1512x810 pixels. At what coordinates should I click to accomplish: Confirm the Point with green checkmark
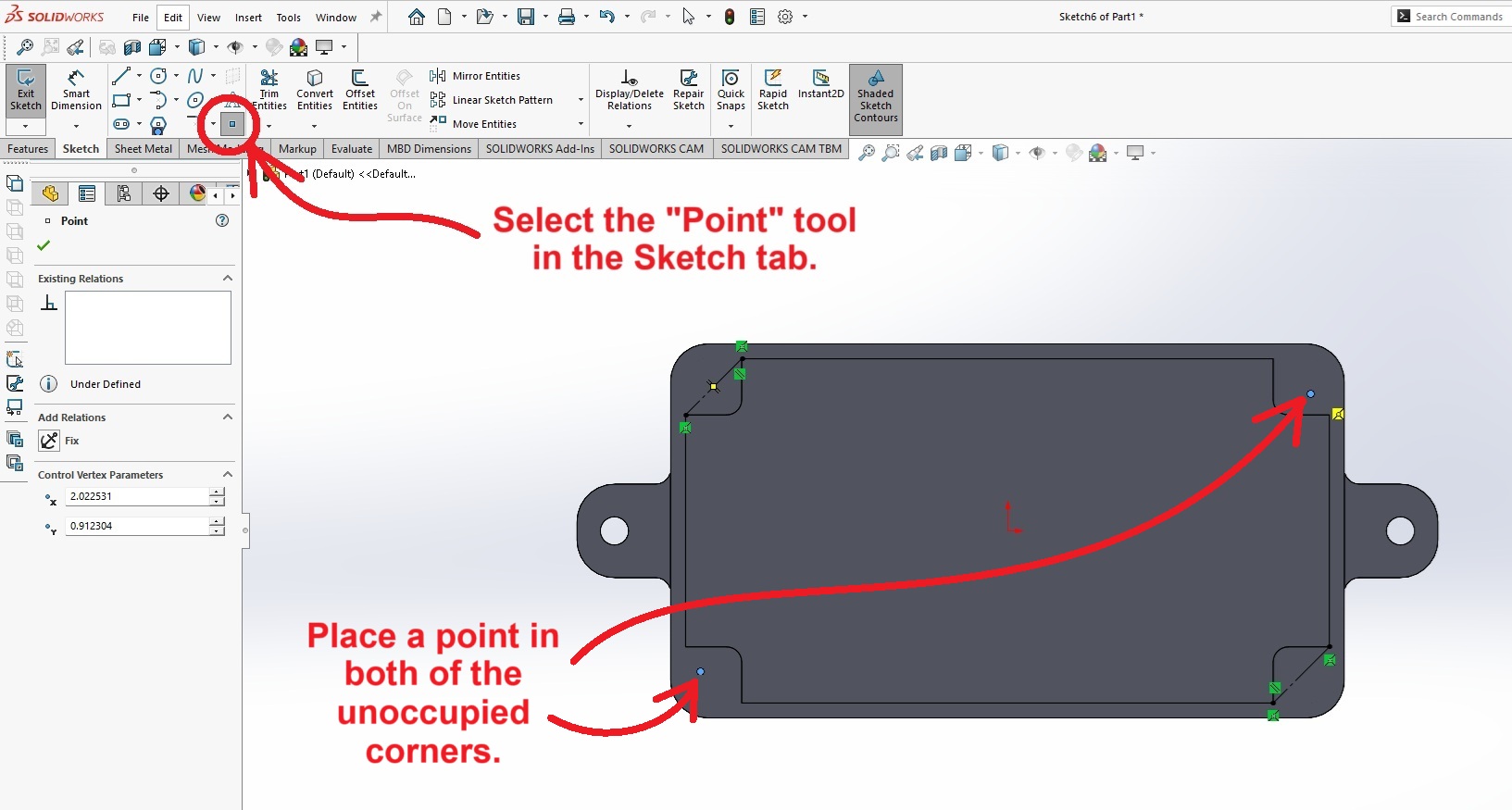(x=44, y=245)
